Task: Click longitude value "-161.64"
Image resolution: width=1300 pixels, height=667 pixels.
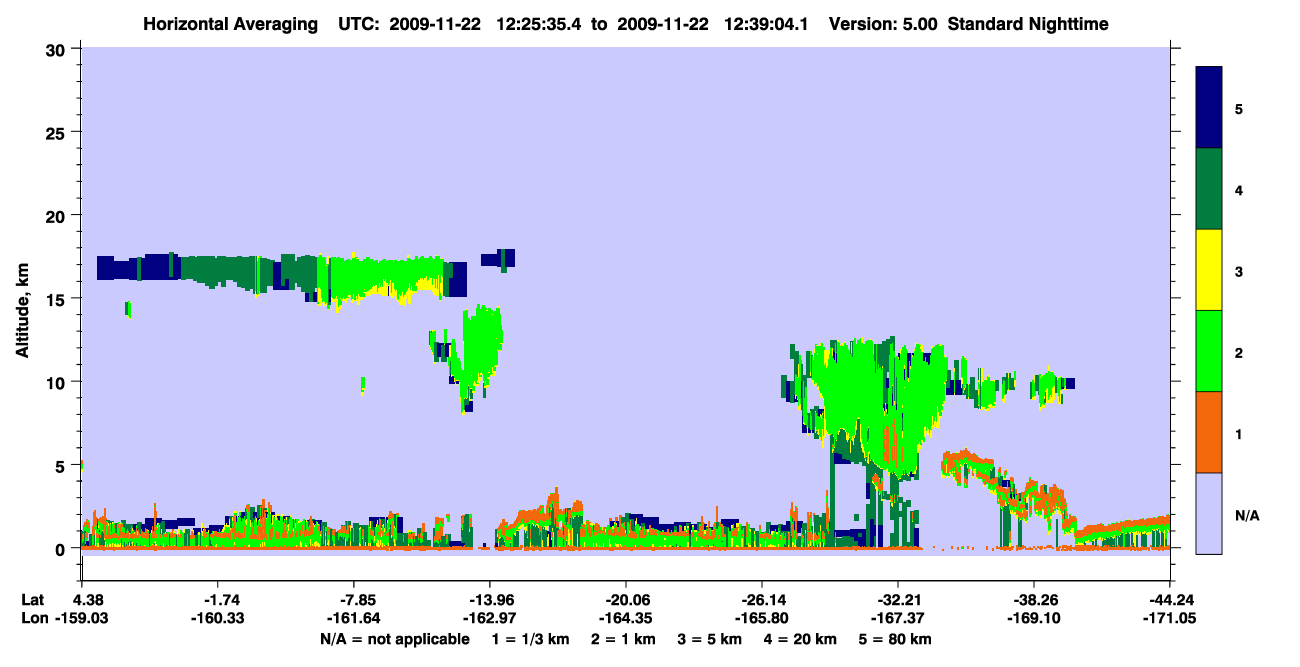Action: pyautogui.click(x=354, y=619)
